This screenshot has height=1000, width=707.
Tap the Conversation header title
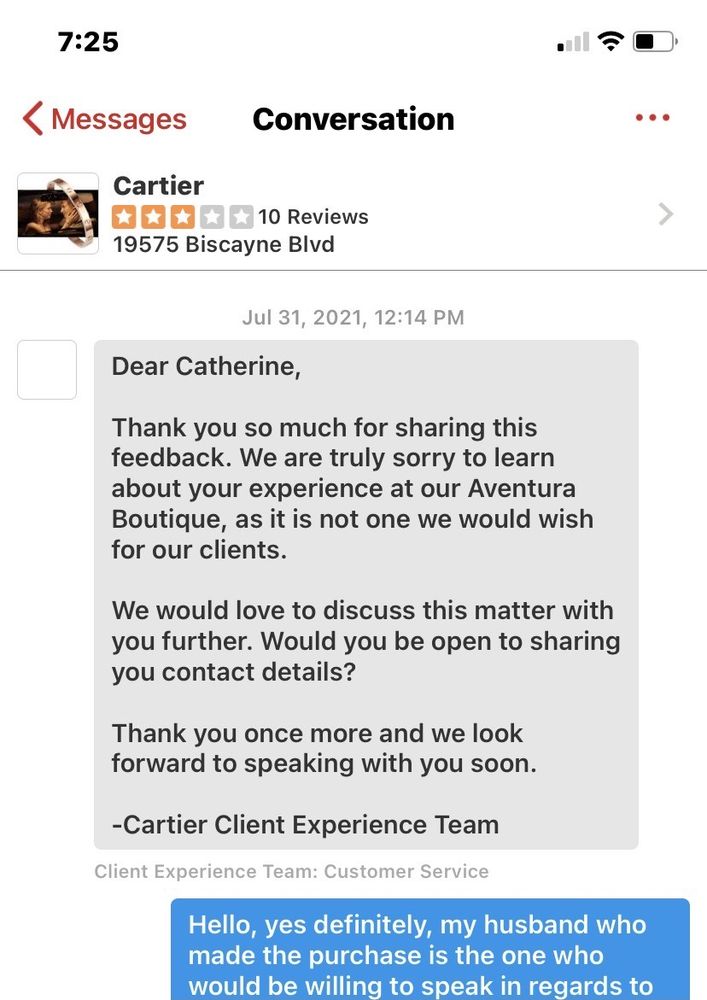click(353, 119)
